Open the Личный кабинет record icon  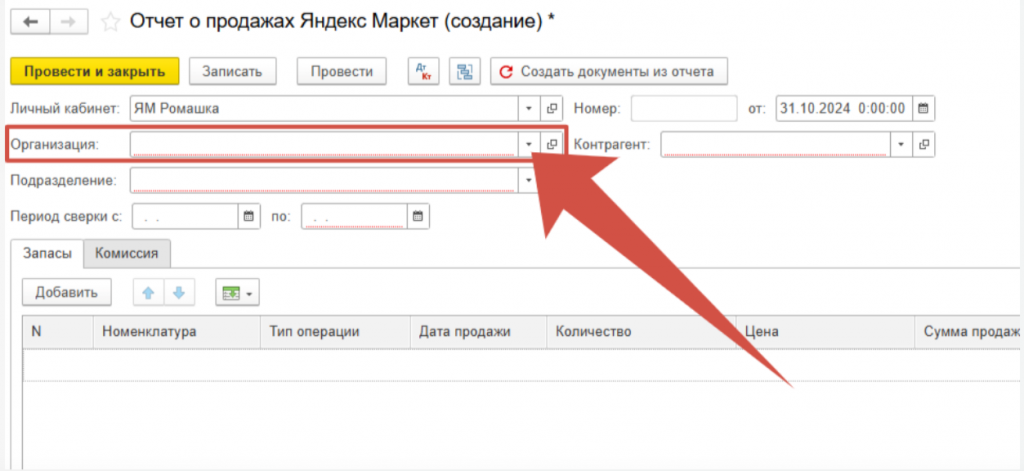pyautogui.click(x=552, y=108)
